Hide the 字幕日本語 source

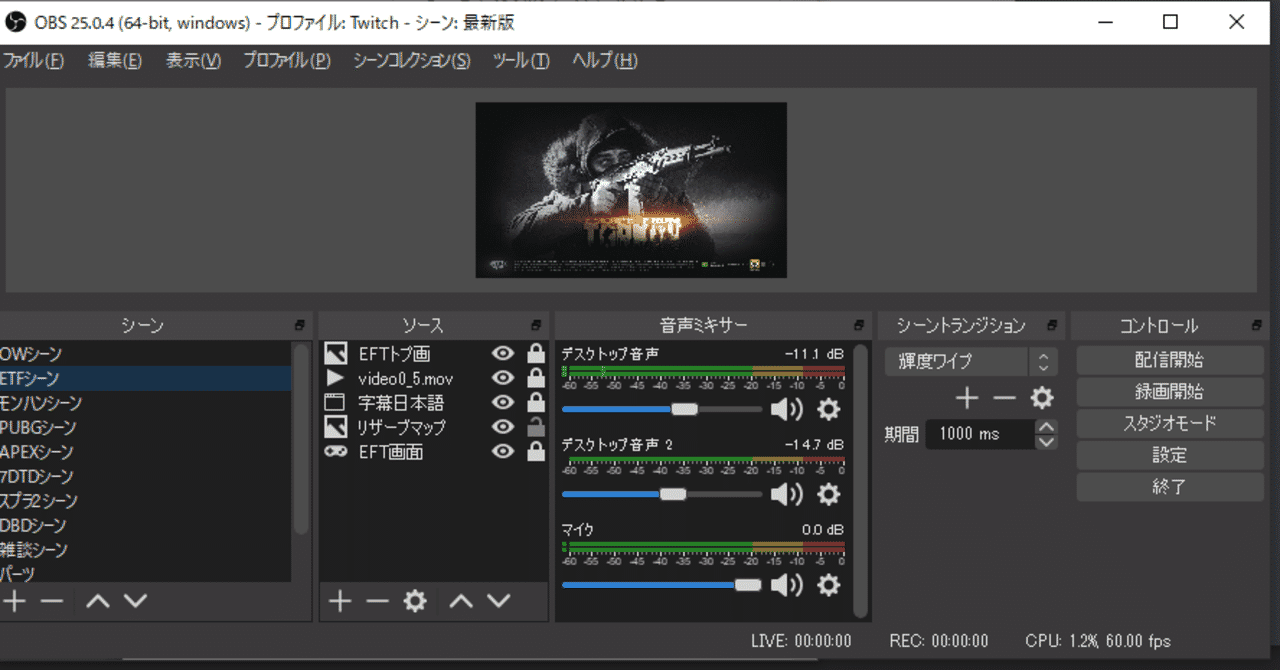[x=504, y=403]
